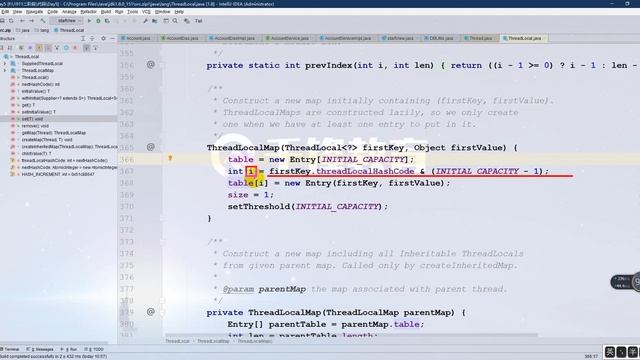Run with coverage icon in toolbar
The width and height of the screenshot is (640, 360).
point(107,20)
